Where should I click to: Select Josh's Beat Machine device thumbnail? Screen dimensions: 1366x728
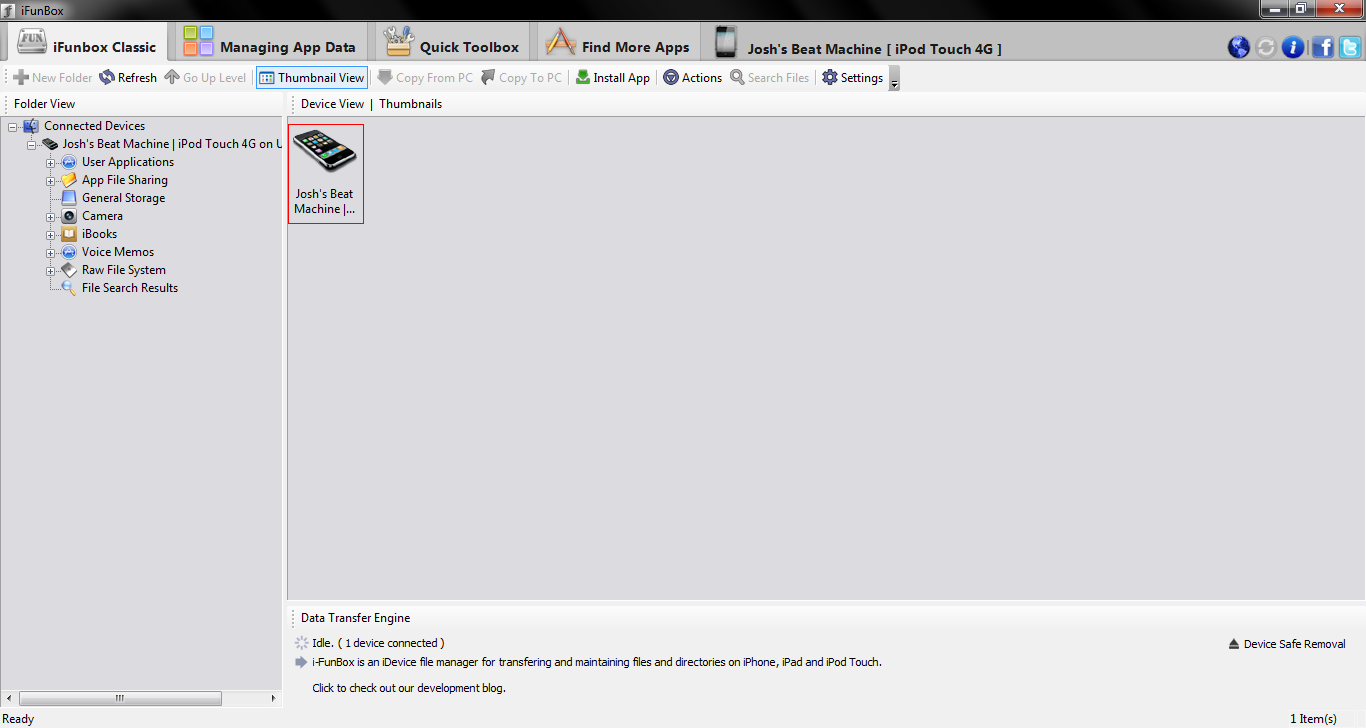(325, 173)
